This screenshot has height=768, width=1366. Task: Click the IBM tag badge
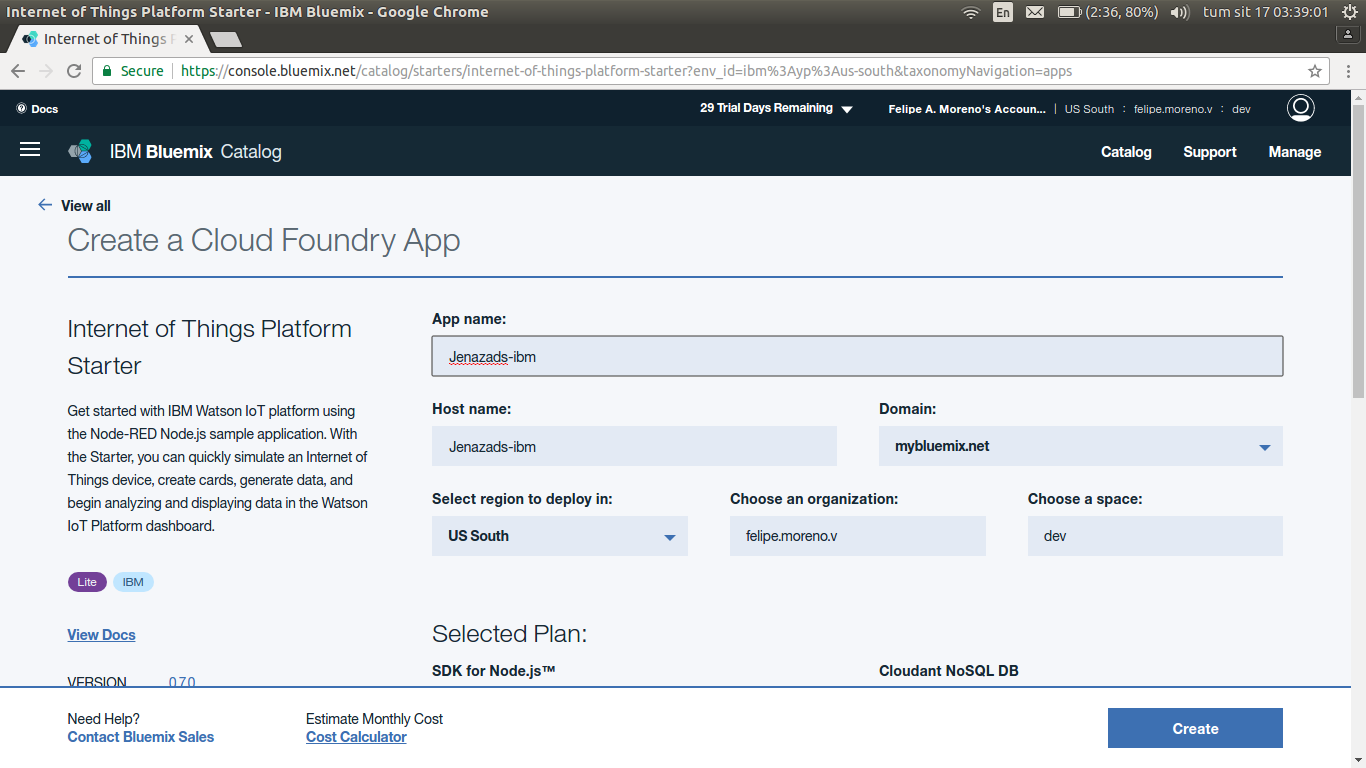click(133, 582)
